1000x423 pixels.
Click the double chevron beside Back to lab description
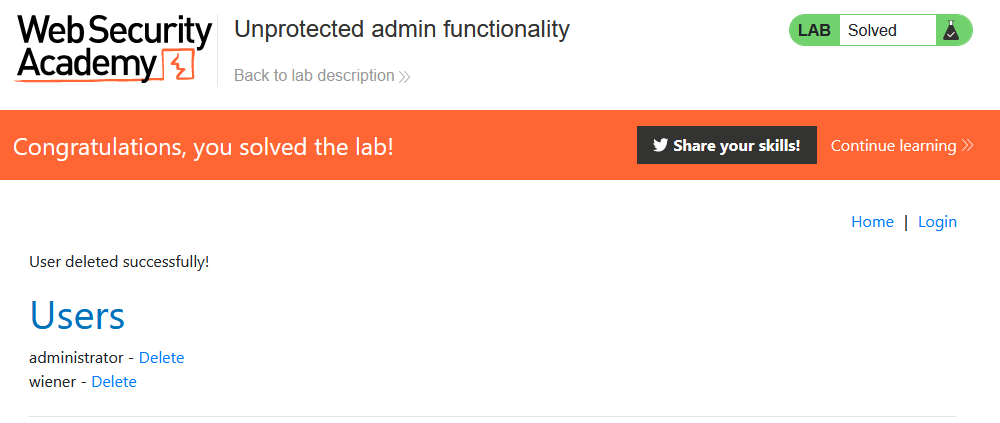tap(404, 76)
